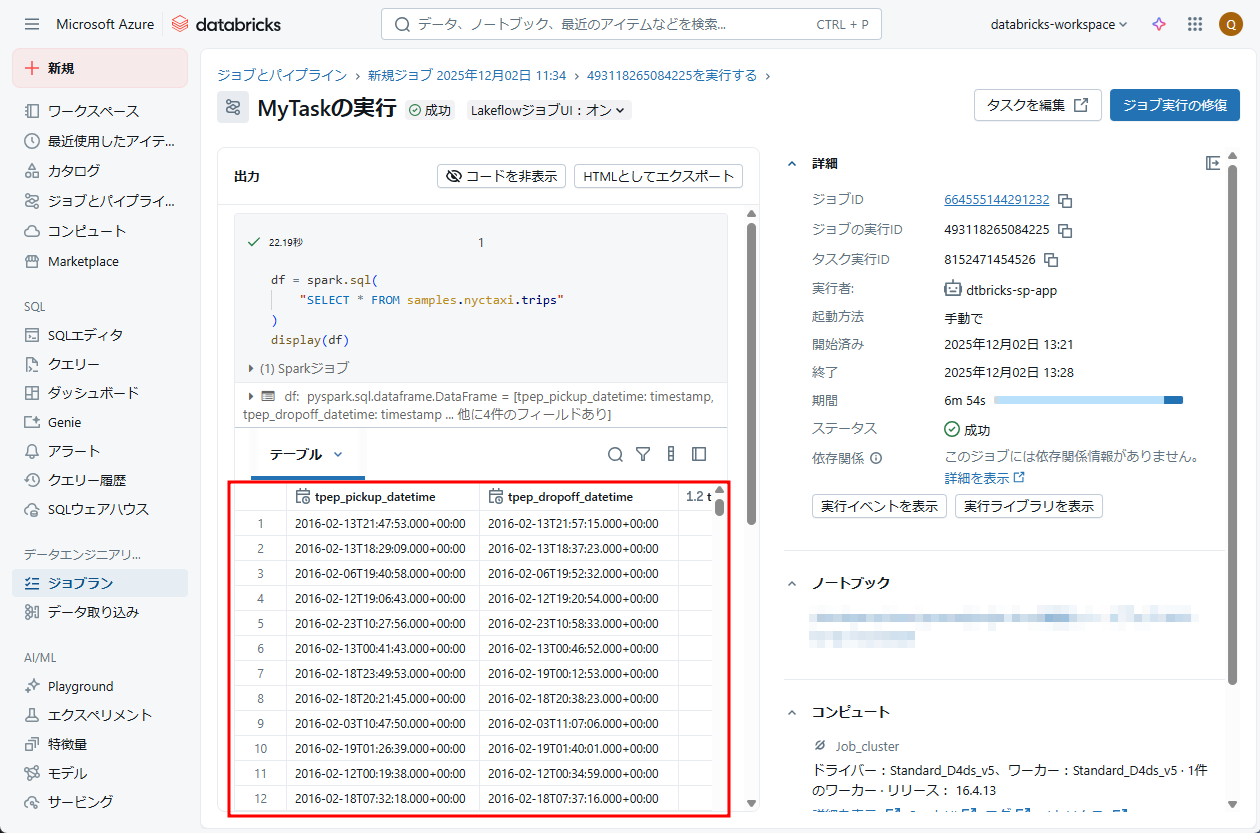Open the table filter icon
1260x833 pixels.
click(x=643, y=454)
